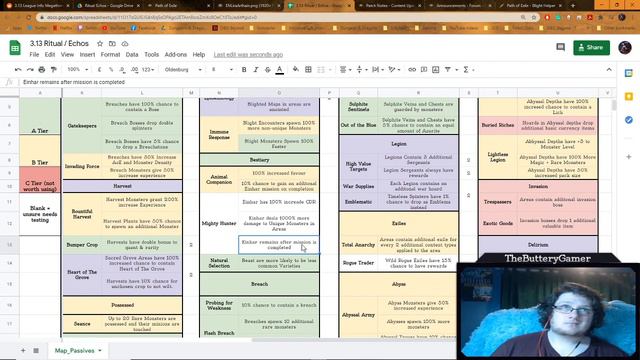Open the Data menu
This screenshot has height=360, width=640.
[x=132, y=55]
